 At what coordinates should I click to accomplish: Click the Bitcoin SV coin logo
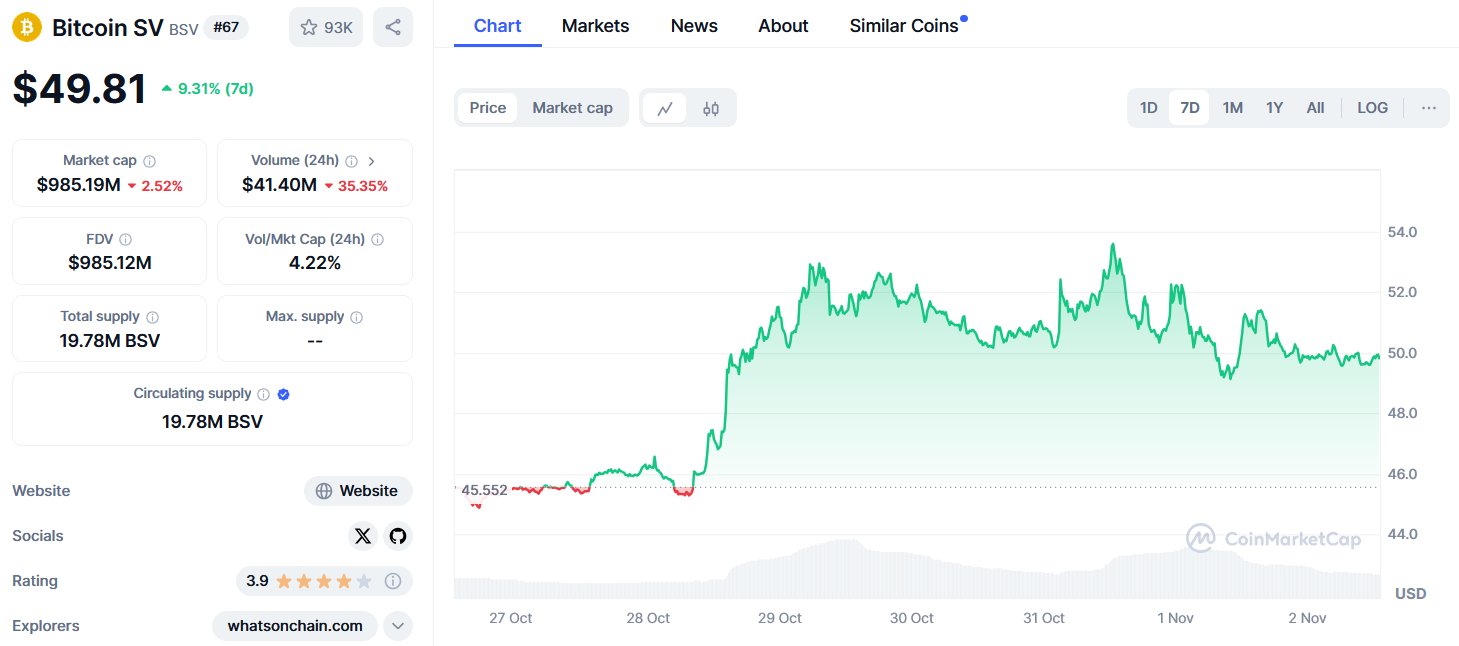[27, 27]
